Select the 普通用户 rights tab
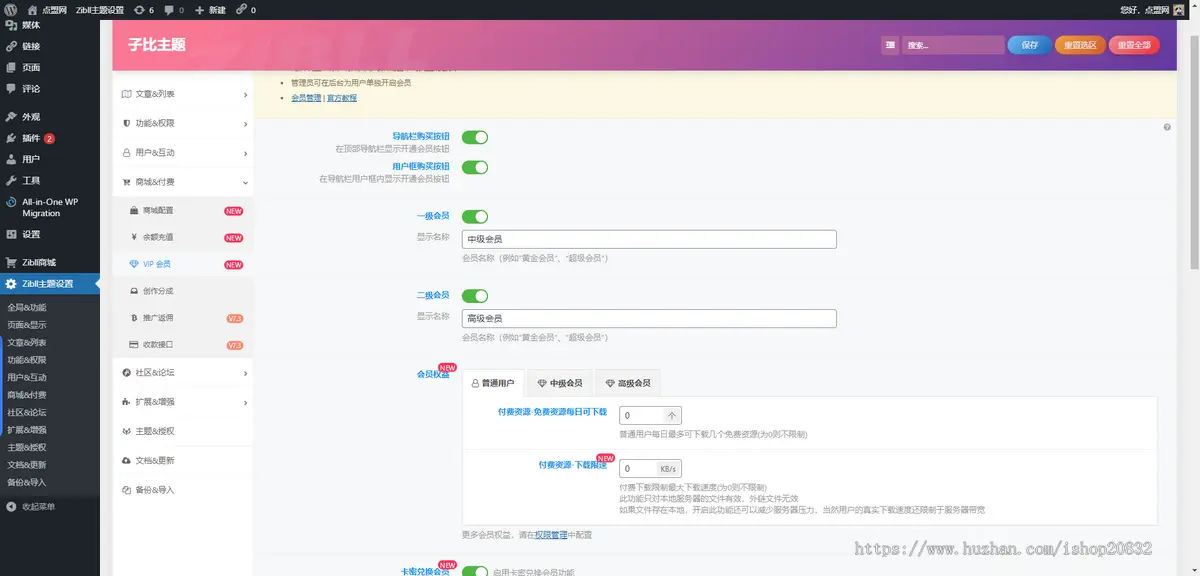1200x576 pixels. [494, 383]
